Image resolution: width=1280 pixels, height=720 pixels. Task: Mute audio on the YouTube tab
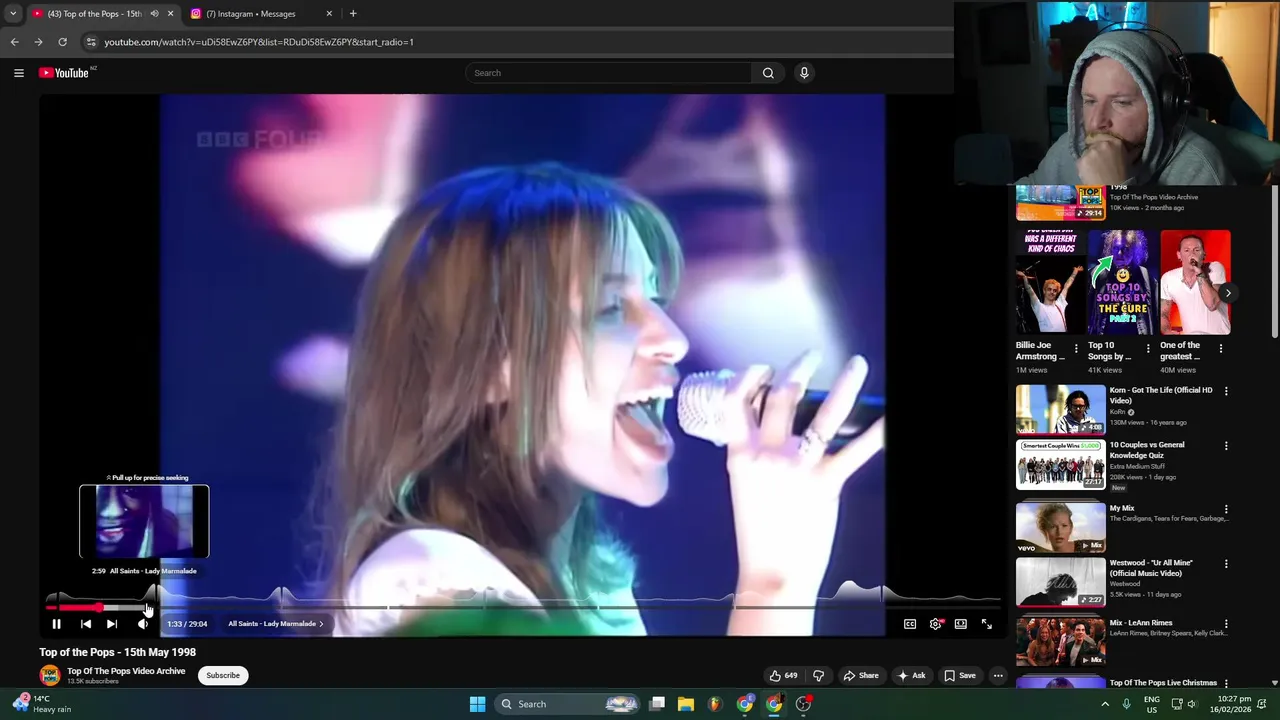tap(154, 14)
